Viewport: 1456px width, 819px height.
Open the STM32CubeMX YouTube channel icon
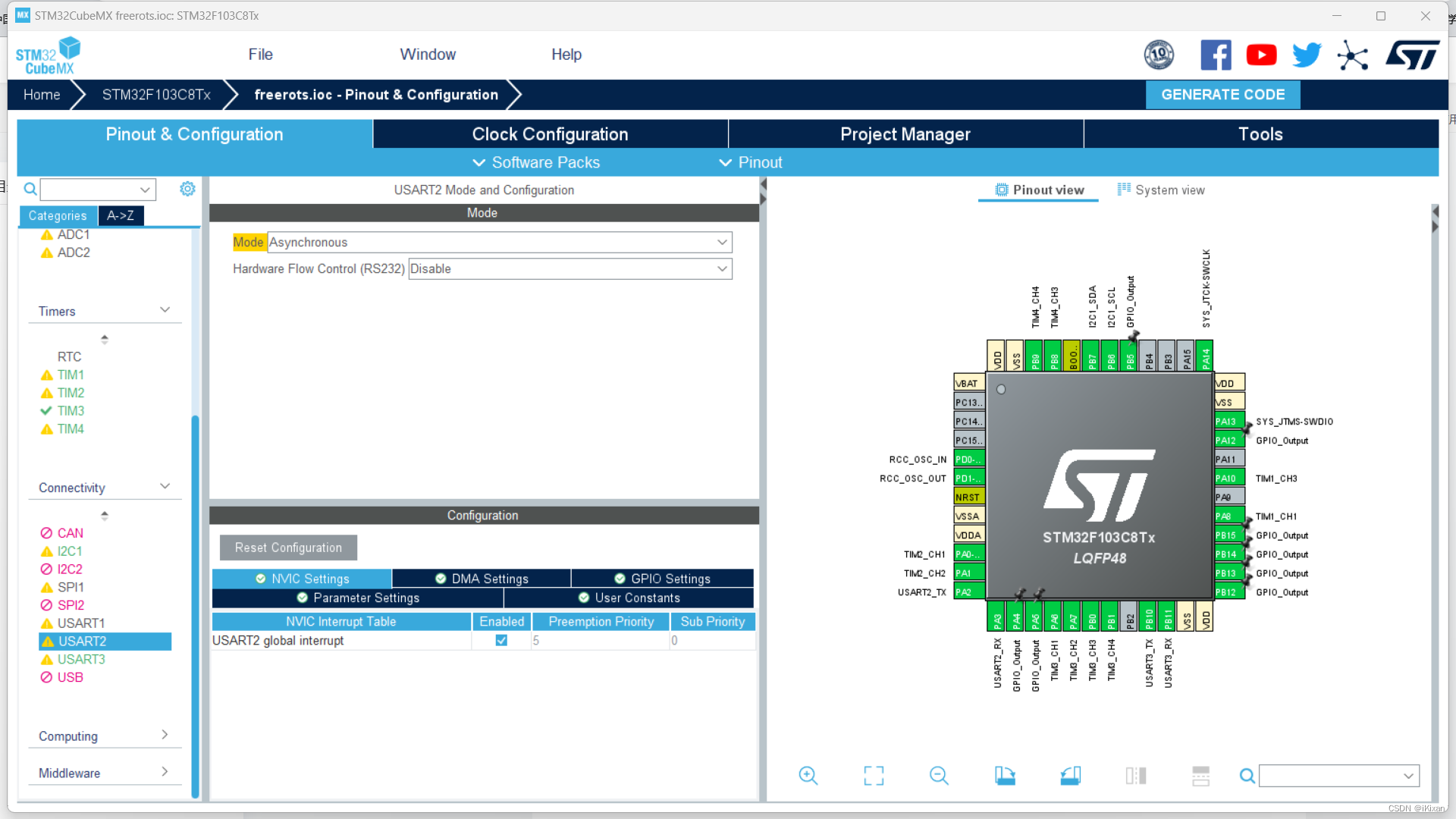click(1261, 55)
